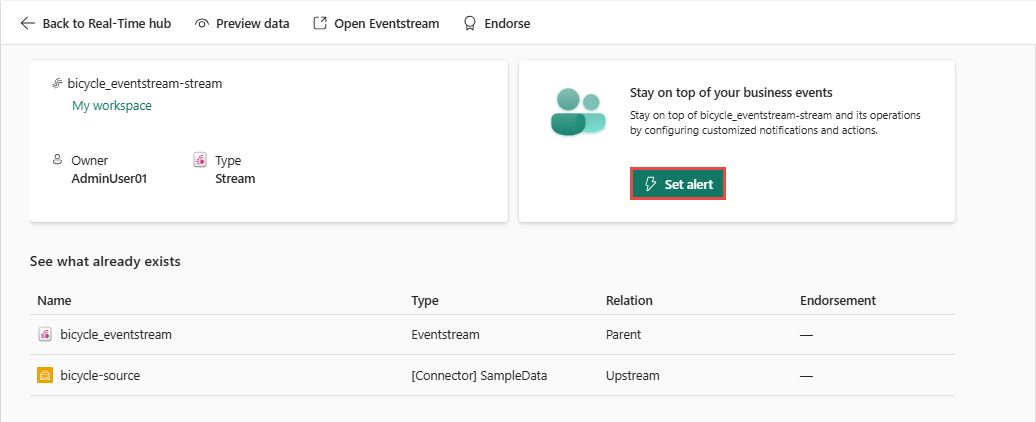This screenshot has height=422, width=1036.
Task: Click the bicycle-source connector icon
Action: click(x=45, y=376)
